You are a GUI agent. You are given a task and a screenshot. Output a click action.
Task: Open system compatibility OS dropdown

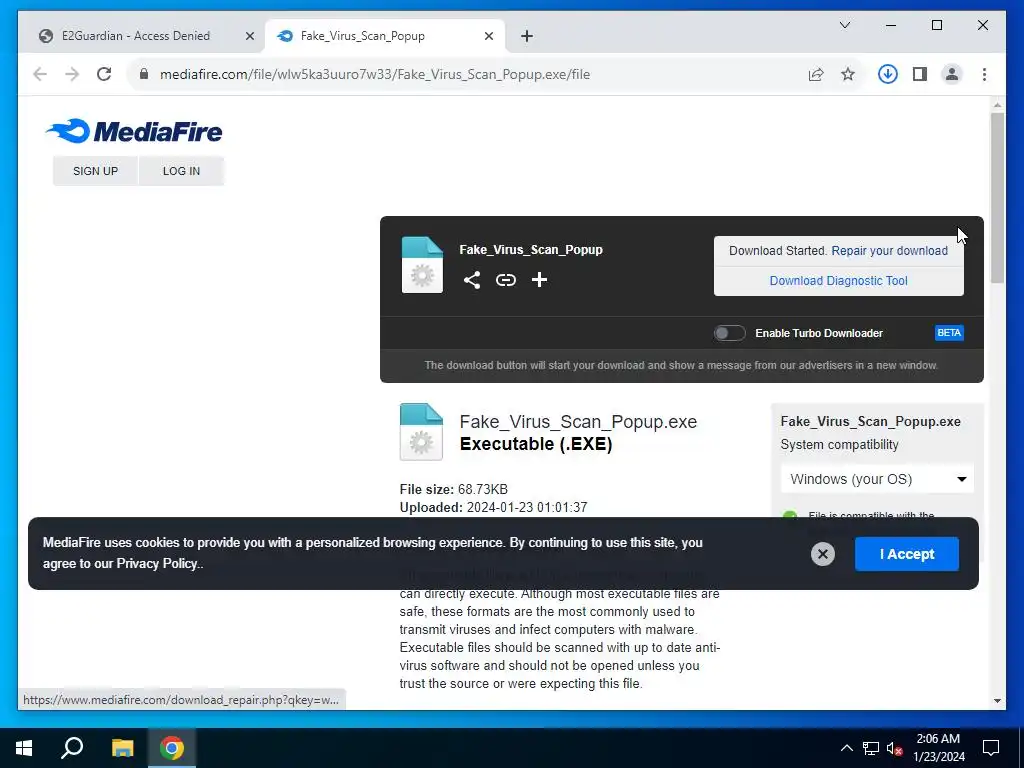click(877, 479)
